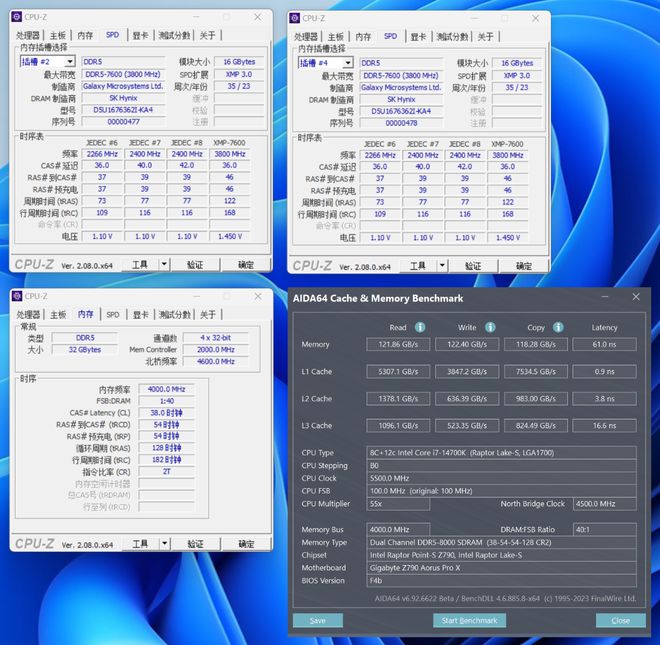Close the AIDA64 benchmark window with X
The image size is (660, 645).
click(636, 297)
